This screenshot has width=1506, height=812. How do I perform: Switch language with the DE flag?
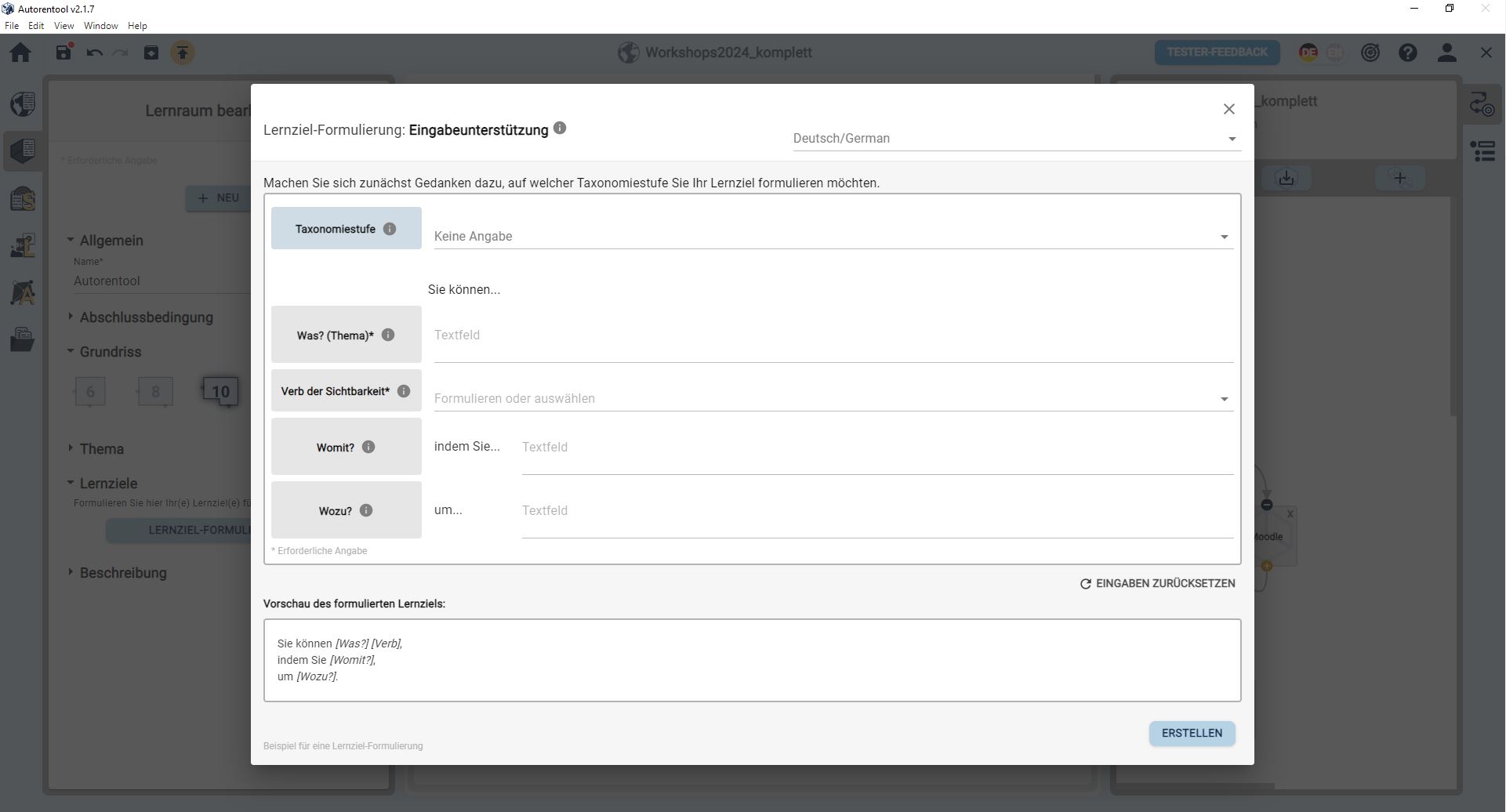pos(1308,53)
